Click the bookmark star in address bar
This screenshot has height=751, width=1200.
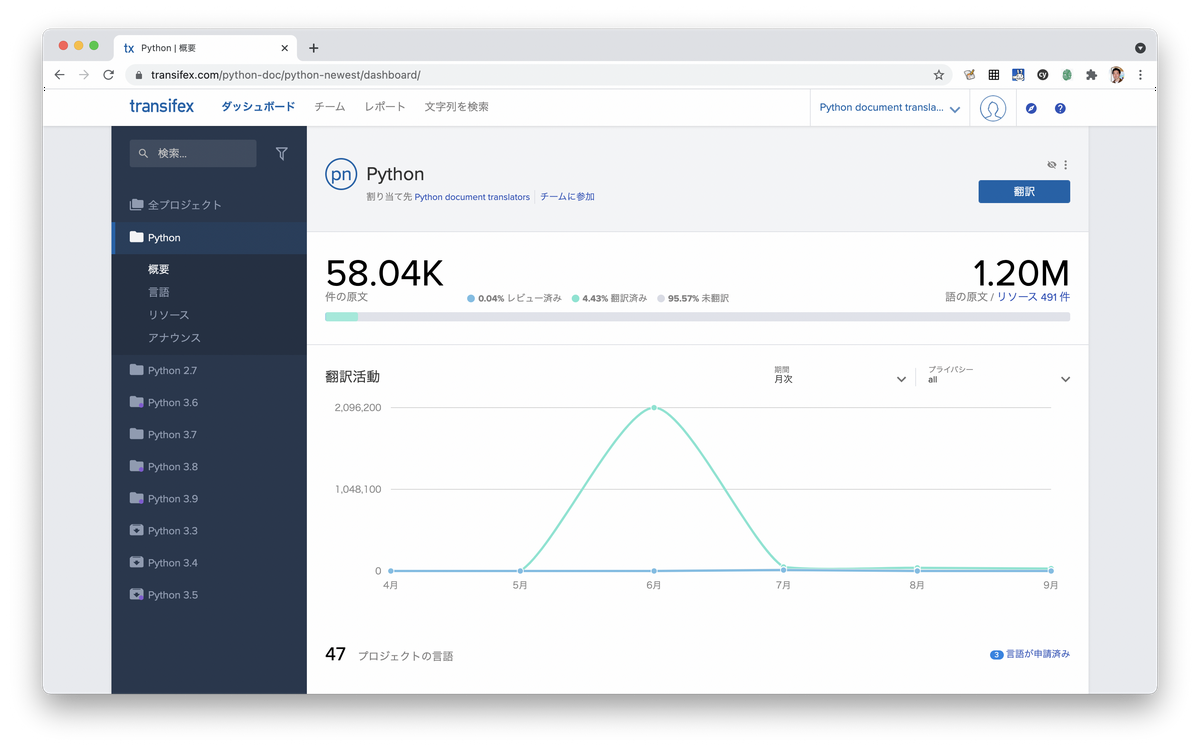point(938,75)
